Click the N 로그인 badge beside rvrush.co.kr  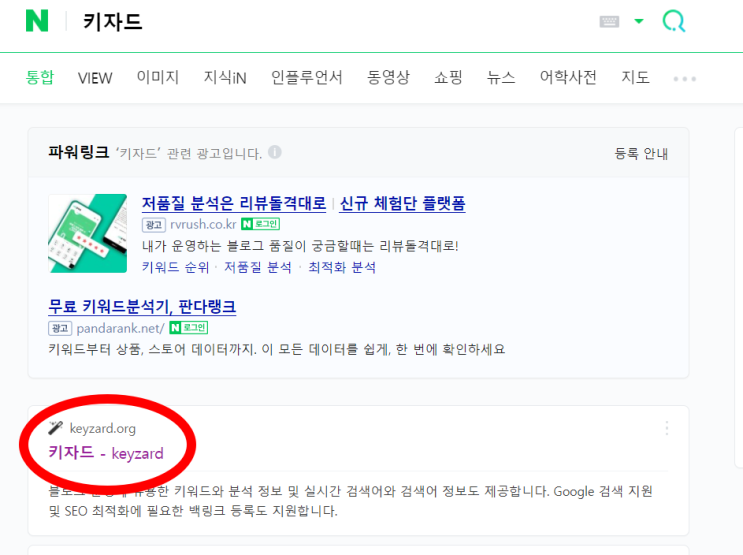point(261,224)
